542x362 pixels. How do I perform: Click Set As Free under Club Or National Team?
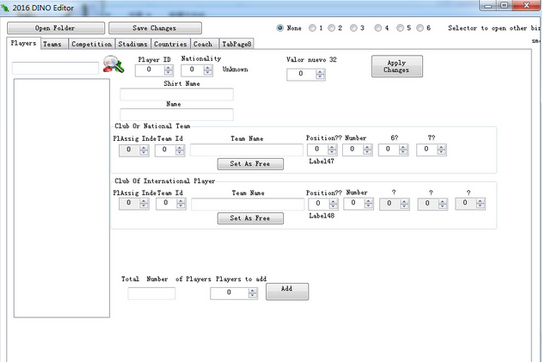pos(250,164)
